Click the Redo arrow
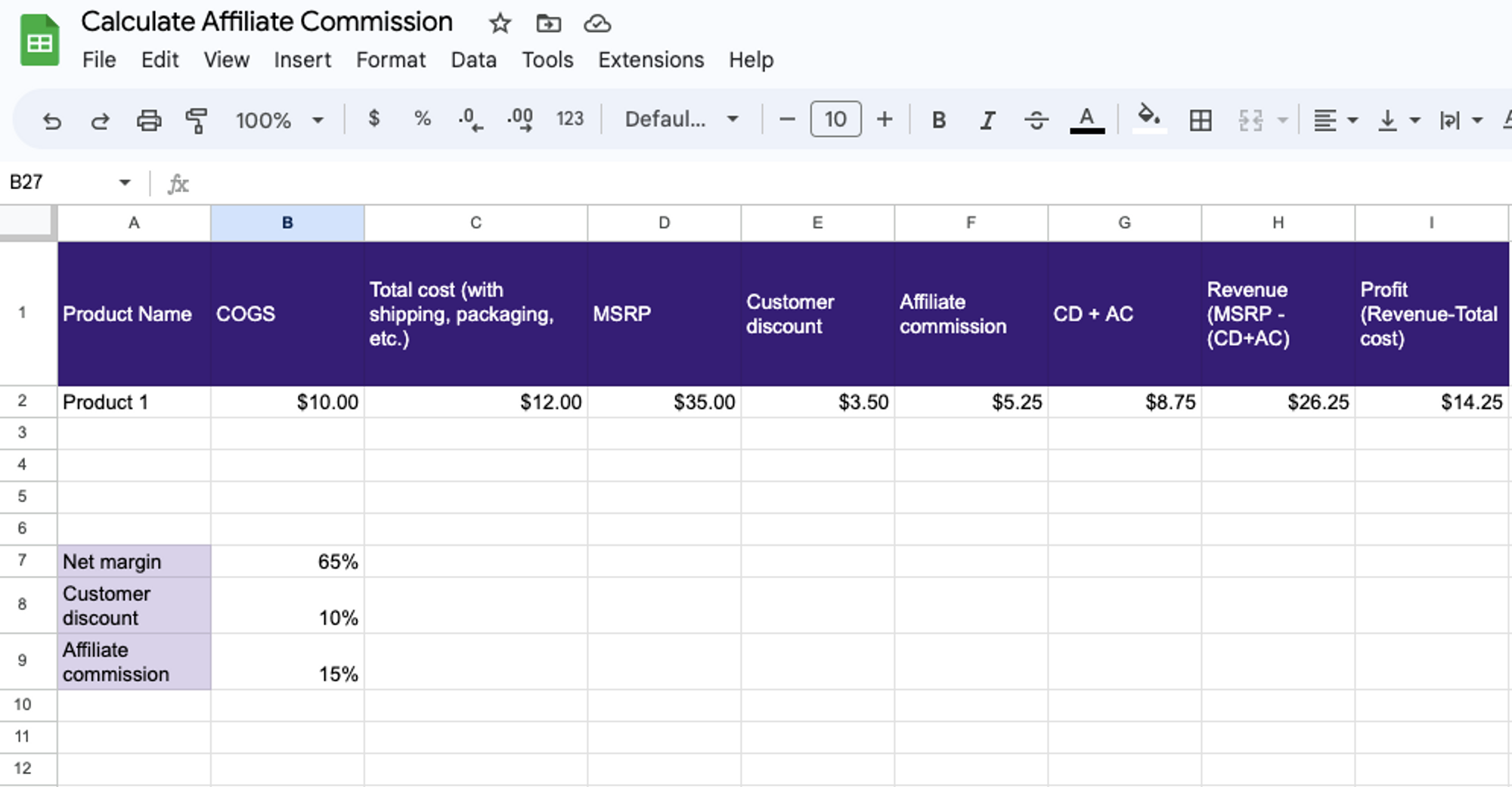 (x=100, y=119)
